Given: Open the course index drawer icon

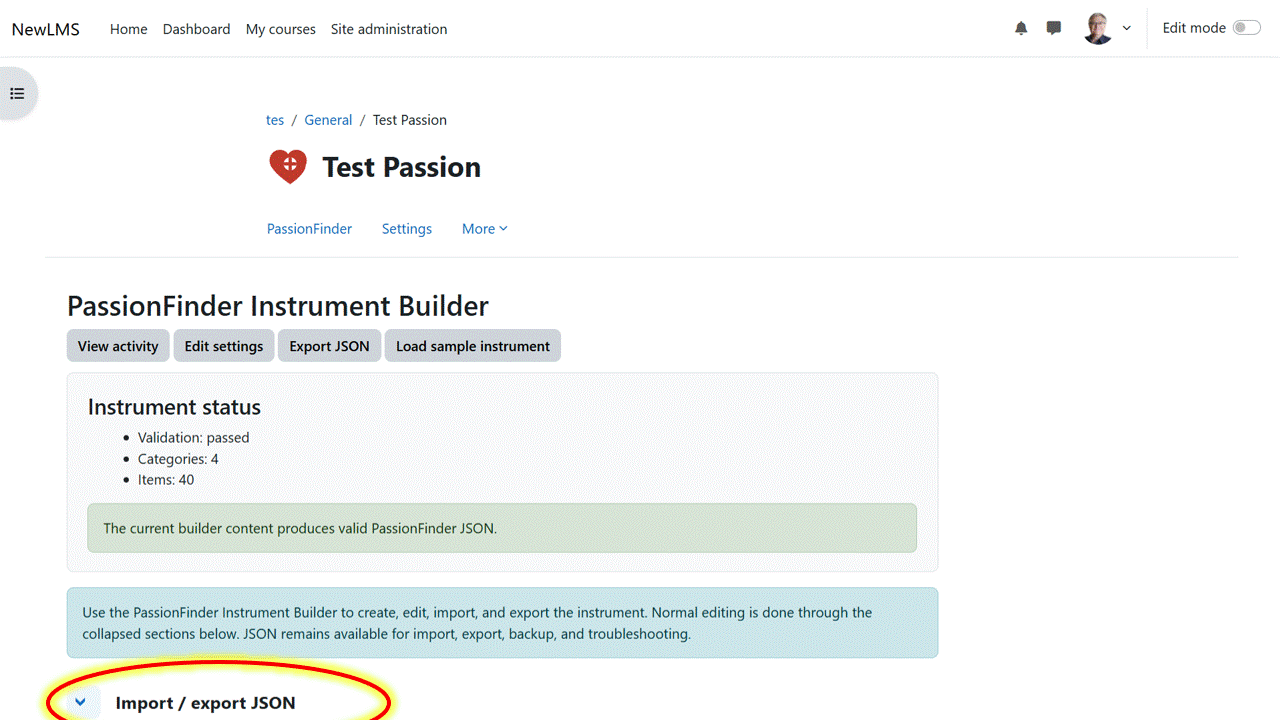Looking at the screenshot, I should [x=17, y=93].
